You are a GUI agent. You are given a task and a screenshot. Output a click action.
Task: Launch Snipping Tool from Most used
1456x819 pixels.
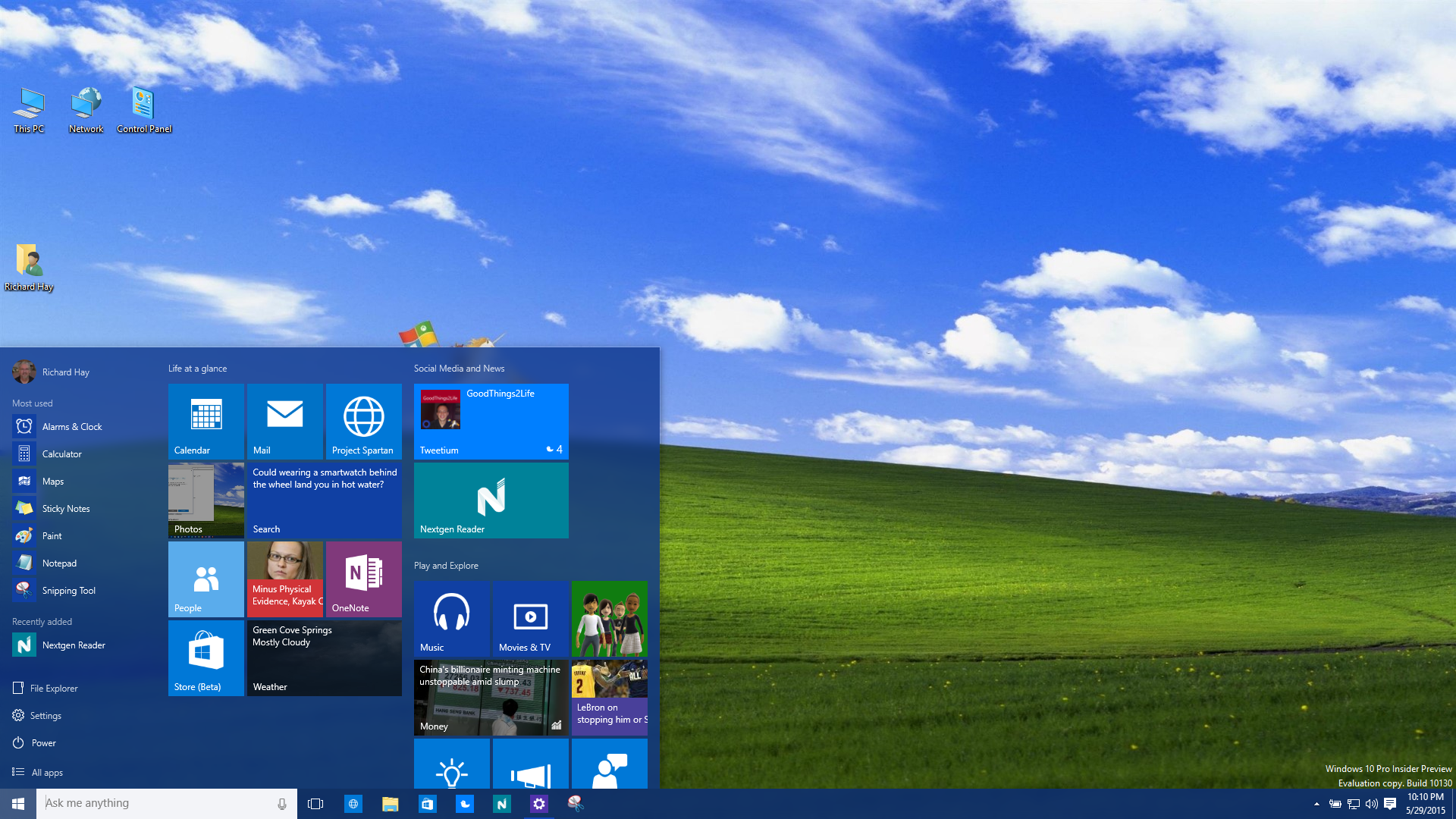pos(68,591)
